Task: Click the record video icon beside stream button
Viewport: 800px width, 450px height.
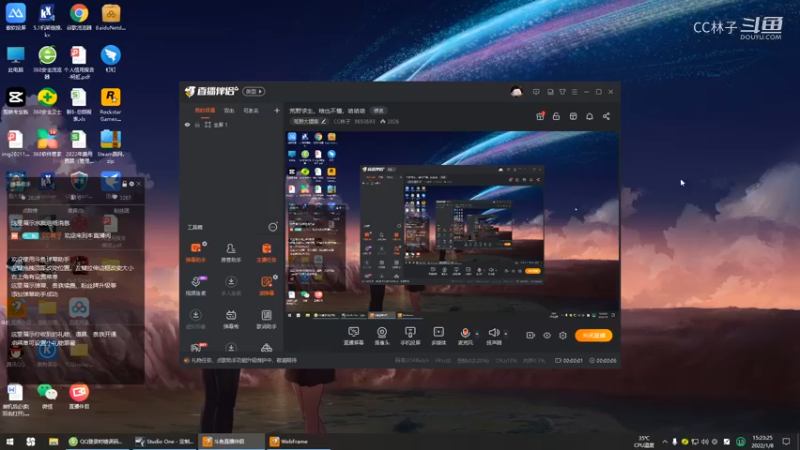Action: point(531,335)
